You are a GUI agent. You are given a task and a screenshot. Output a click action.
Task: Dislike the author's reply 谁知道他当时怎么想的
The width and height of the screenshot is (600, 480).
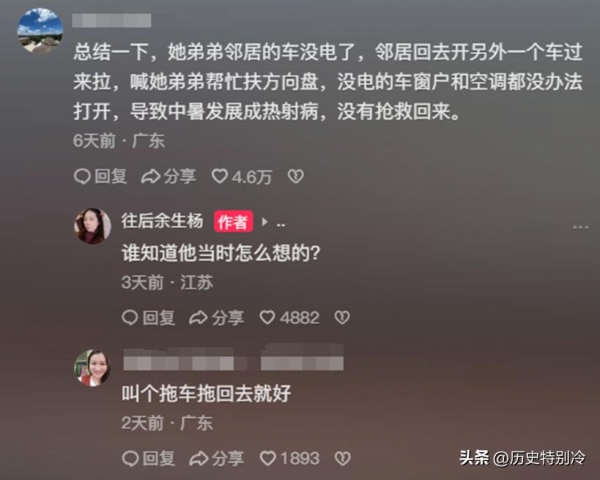pyautogui.click(x=342, y=318)
